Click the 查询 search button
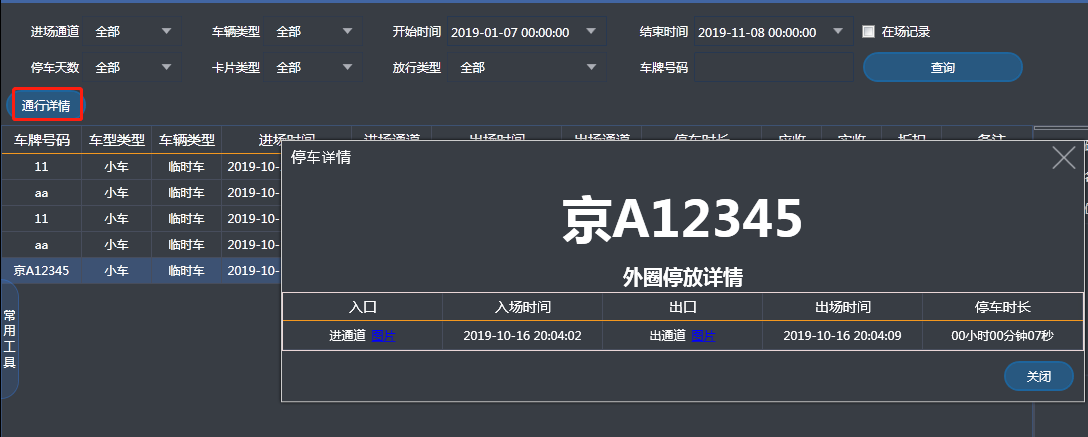The width and height of the screenshot is (1088, 437). [x=942, y=67]
